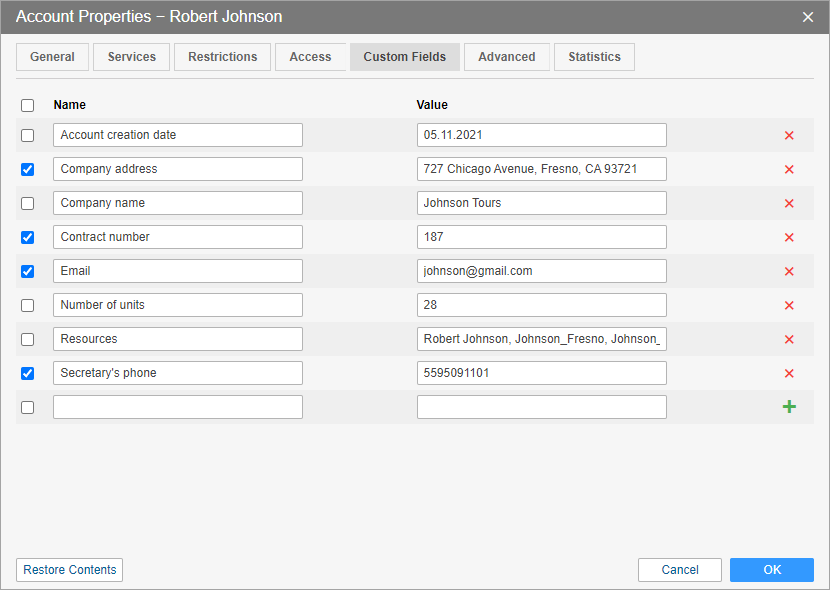Delete the Company name custom field
830x590 pixels.
789,203
